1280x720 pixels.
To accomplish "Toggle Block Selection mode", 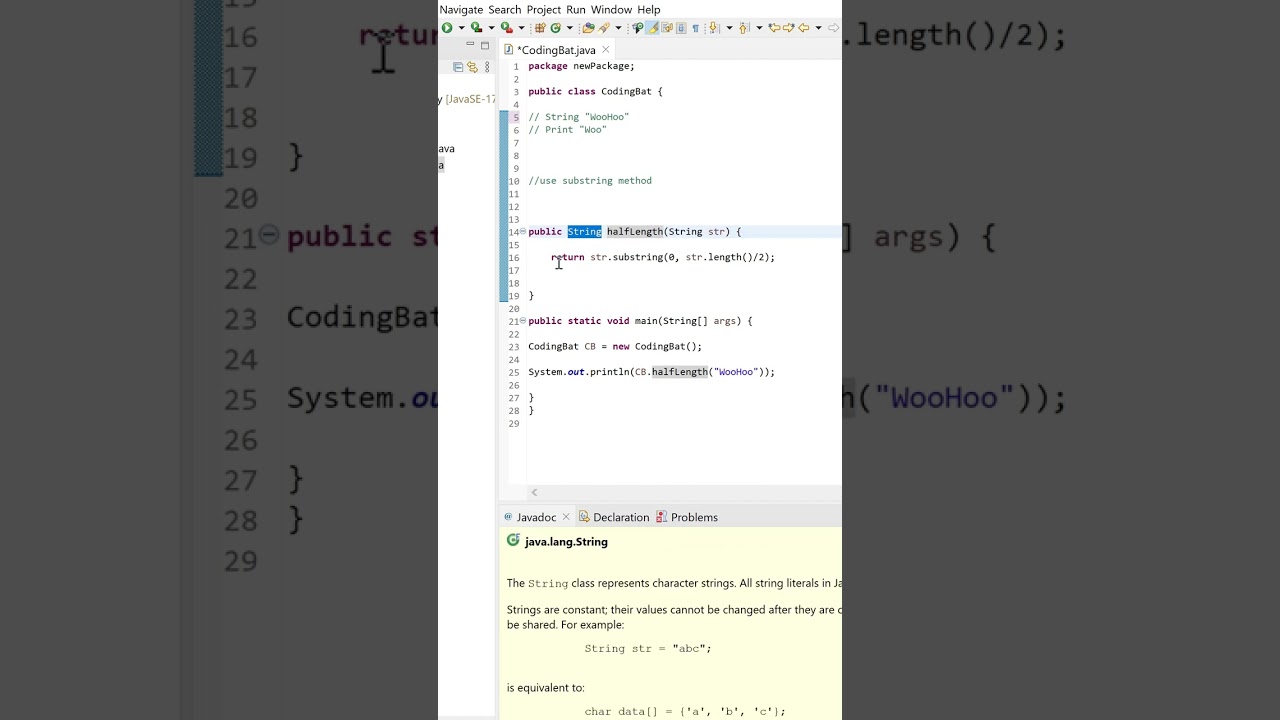I will (x=681, y=28).
